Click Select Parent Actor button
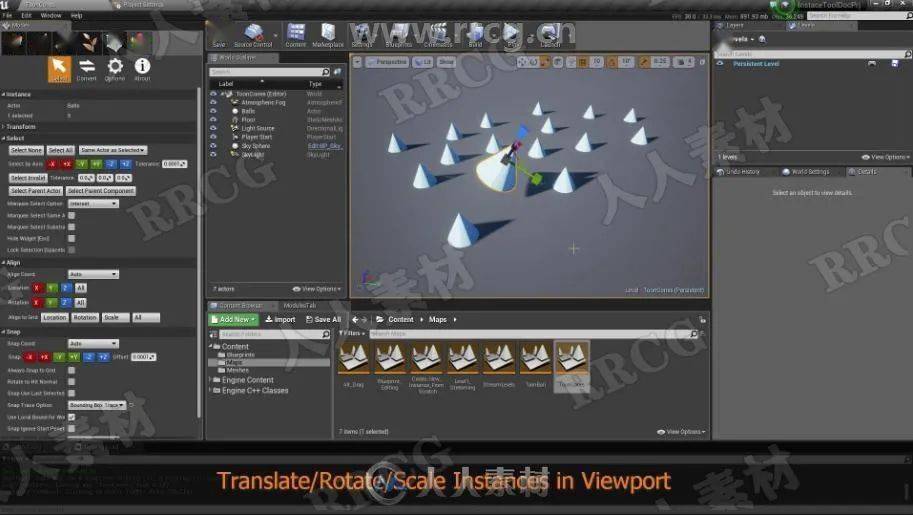 click(x=36, y=191)
